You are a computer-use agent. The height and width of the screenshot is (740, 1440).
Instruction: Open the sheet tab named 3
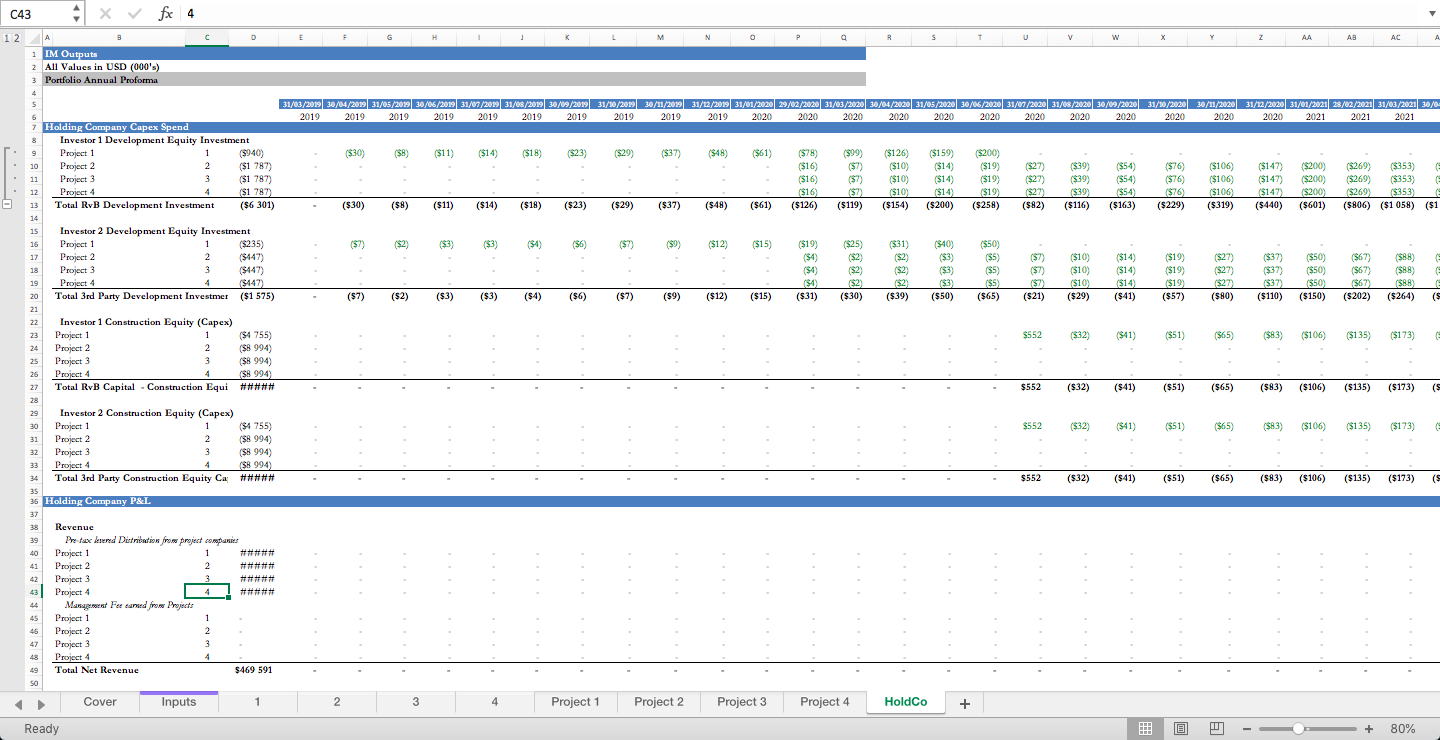click(416, 702)
